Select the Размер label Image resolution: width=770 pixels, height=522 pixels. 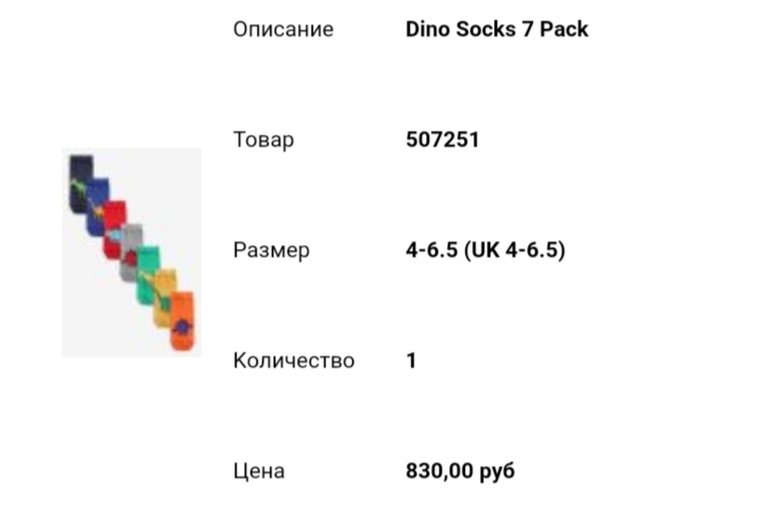271,250
